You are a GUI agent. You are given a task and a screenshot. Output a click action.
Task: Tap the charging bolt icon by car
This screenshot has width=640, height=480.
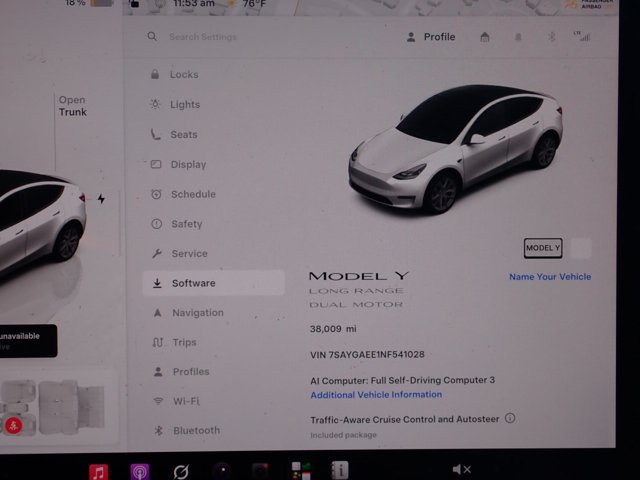tap(101, 199)
